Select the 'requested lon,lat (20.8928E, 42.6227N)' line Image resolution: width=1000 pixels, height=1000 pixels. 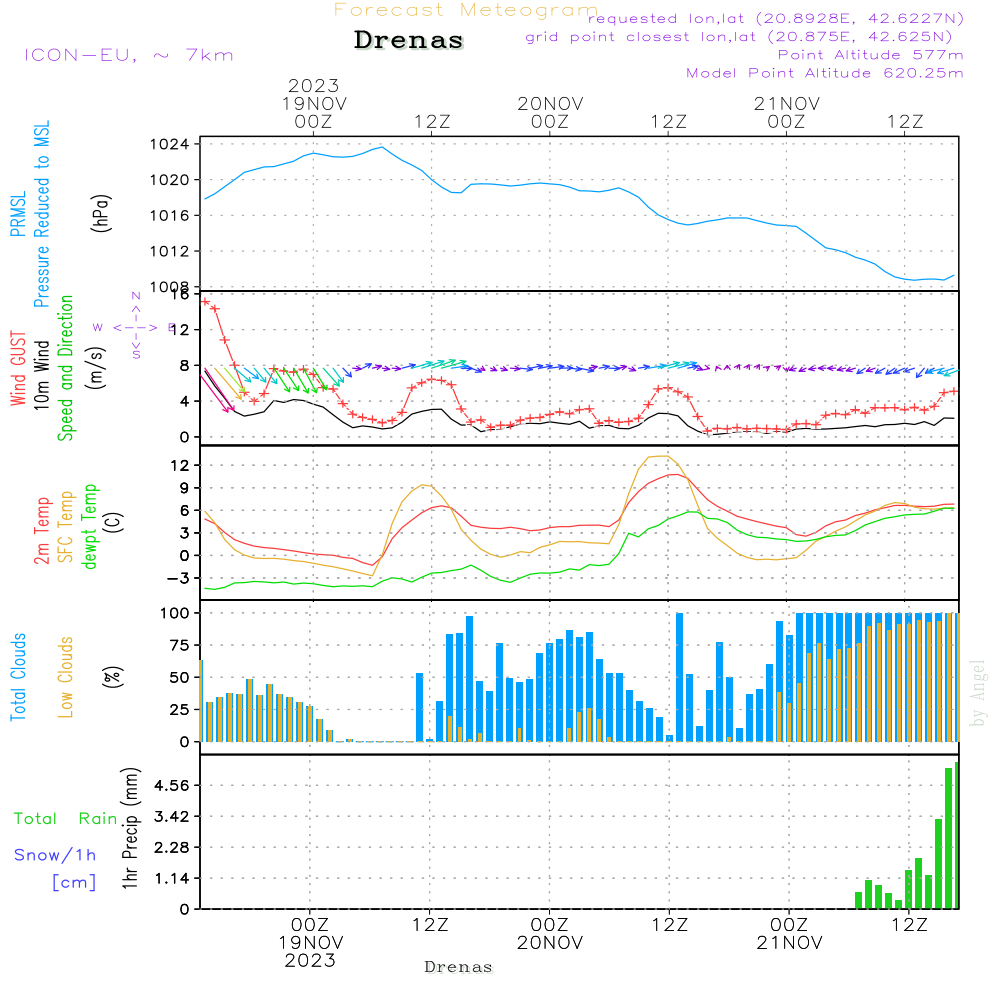click(x=775, y=18)
